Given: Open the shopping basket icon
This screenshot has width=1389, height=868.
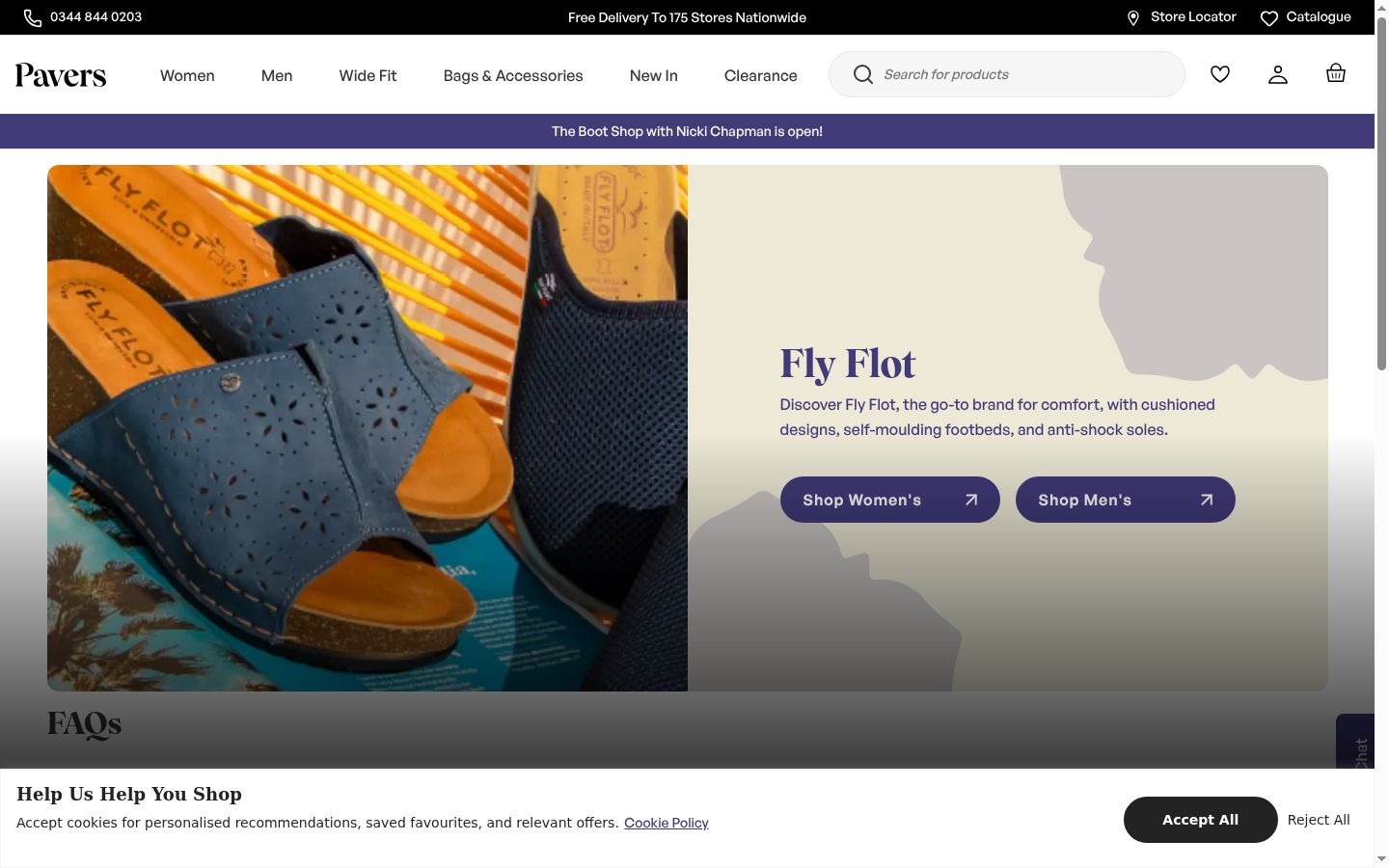Looking at the screenshot, I should coord(1336,73).
